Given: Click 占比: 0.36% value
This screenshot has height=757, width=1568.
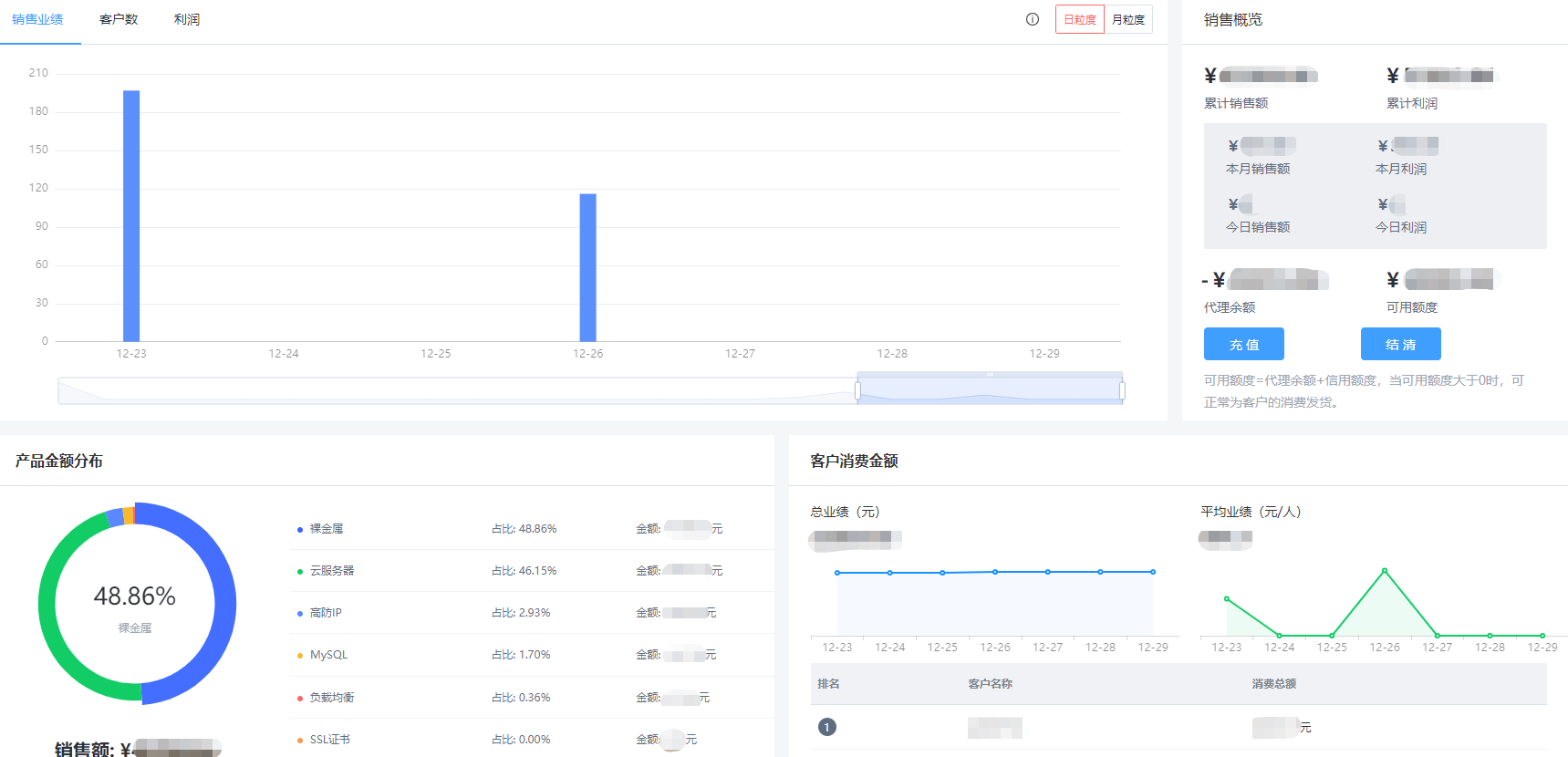Looking at the screenshot, I should click(521, 698).
